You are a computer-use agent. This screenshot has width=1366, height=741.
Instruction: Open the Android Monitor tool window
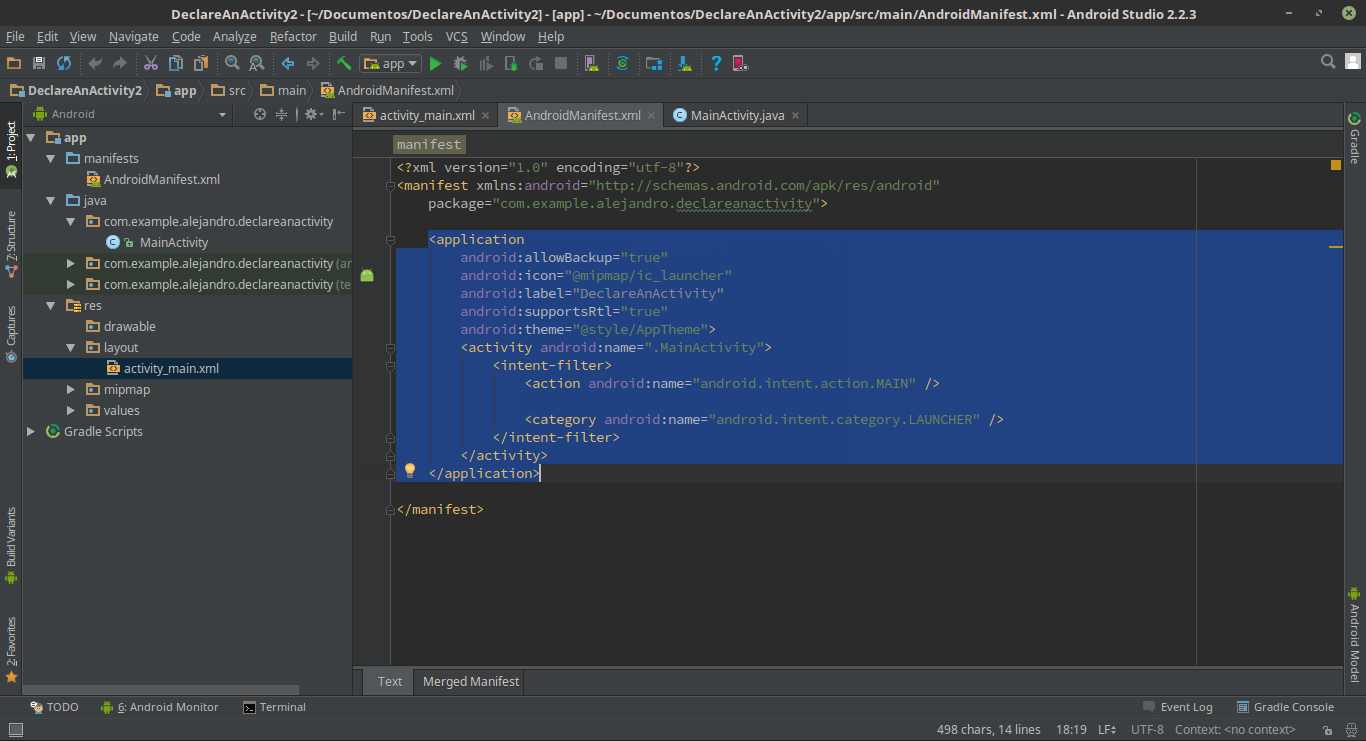(x=159, y=707)
